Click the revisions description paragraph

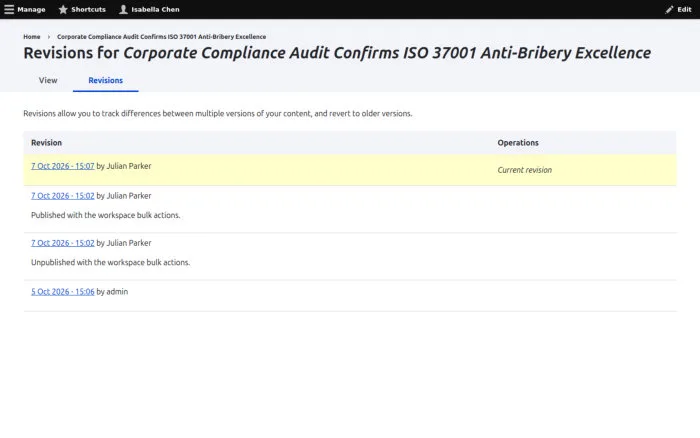point(218,113)
